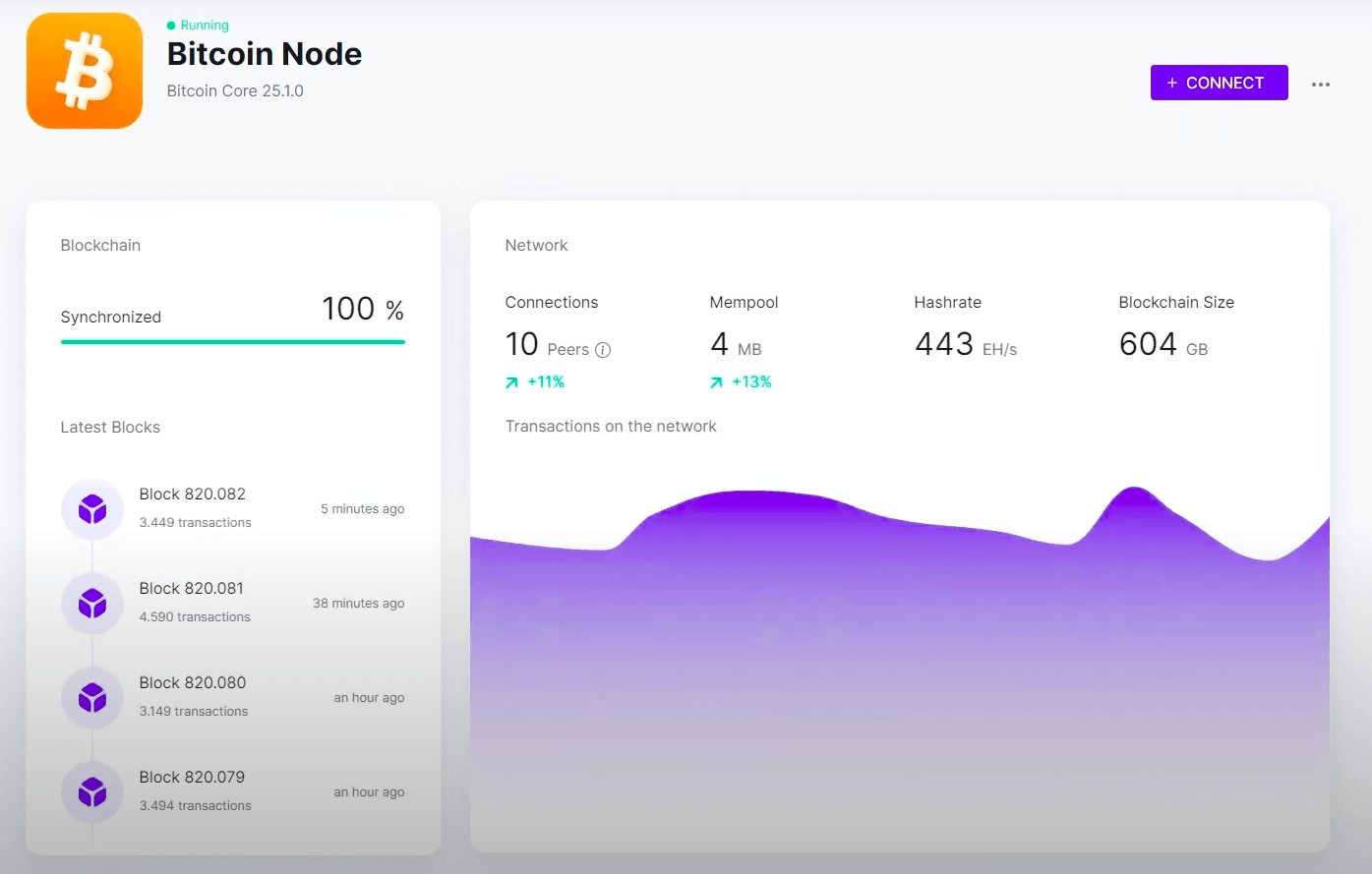The image size is (1372, 874).
Task: Click the orange Bitcoin app logo
Action: pos(85,71)
